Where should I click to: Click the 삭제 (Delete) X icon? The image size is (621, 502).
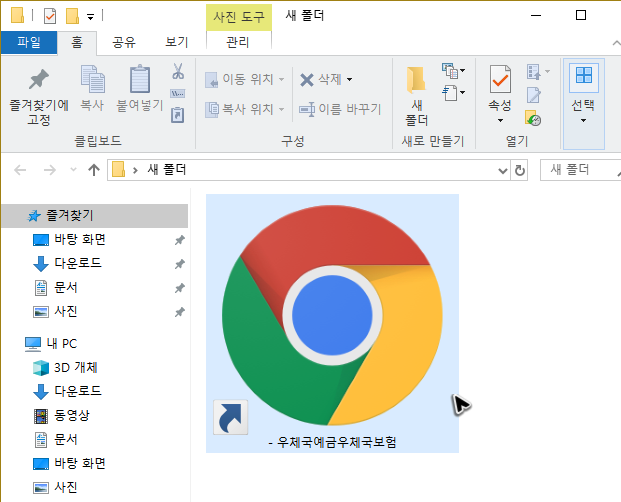point(307,80)
